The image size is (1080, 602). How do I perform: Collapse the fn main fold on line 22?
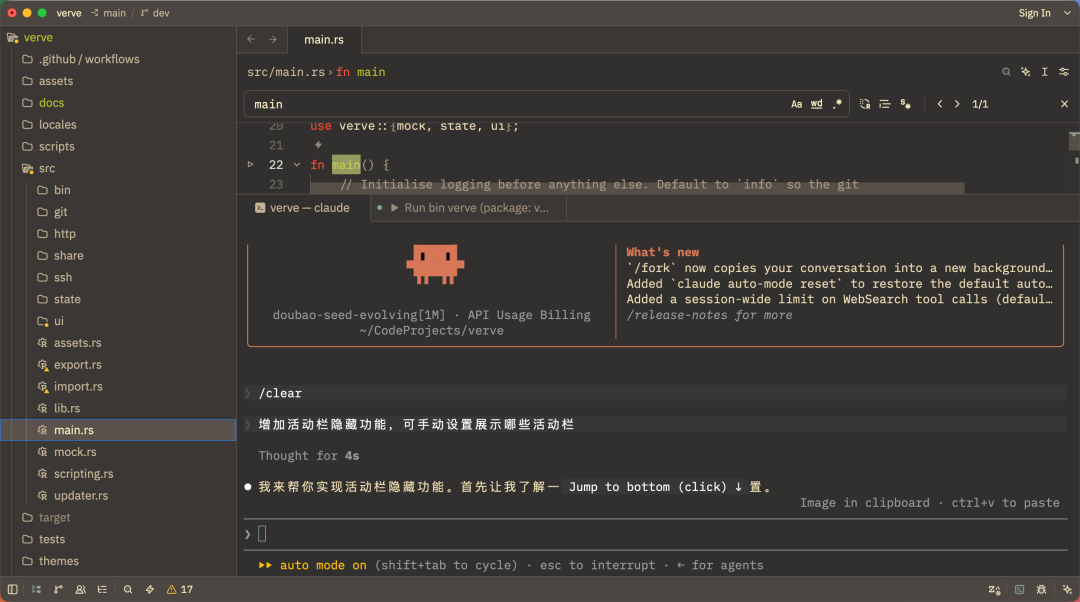pyautogui.click(x=297, y=165)
